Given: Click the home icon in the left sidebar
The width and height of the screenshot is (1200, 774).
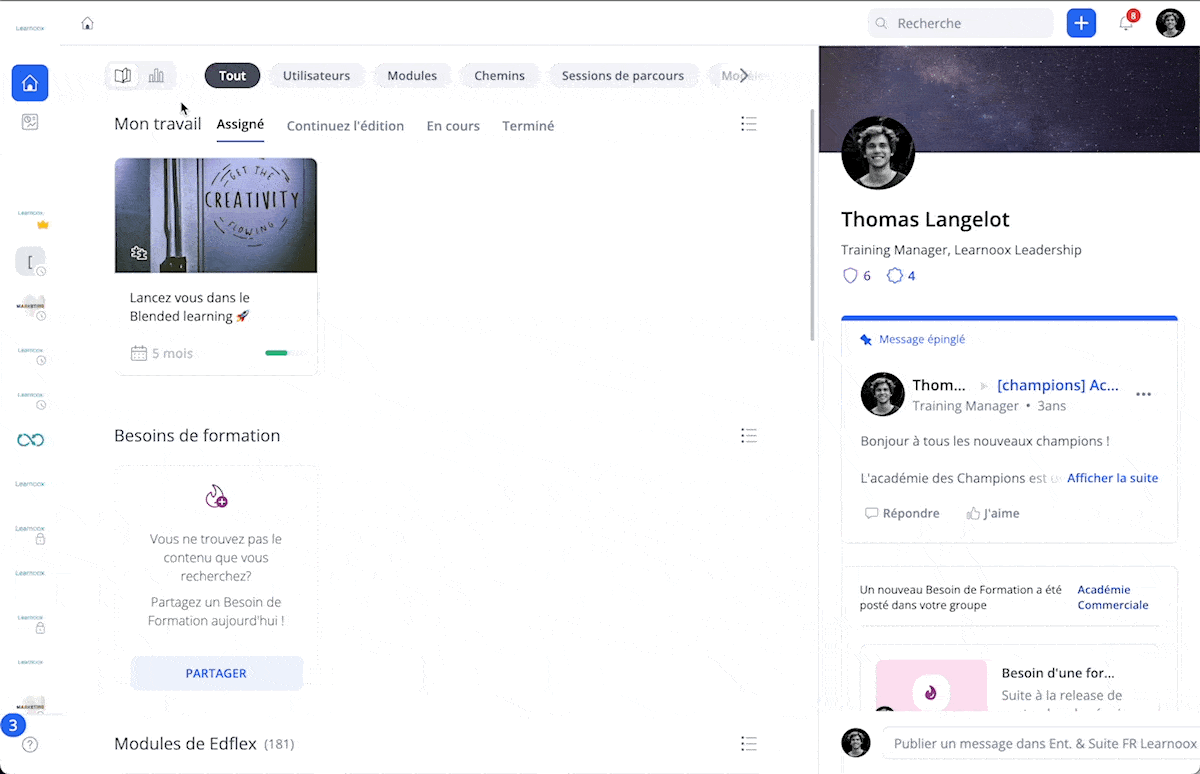Looking at the screenshot, I should pyautogui.click(x=30, y=83).
